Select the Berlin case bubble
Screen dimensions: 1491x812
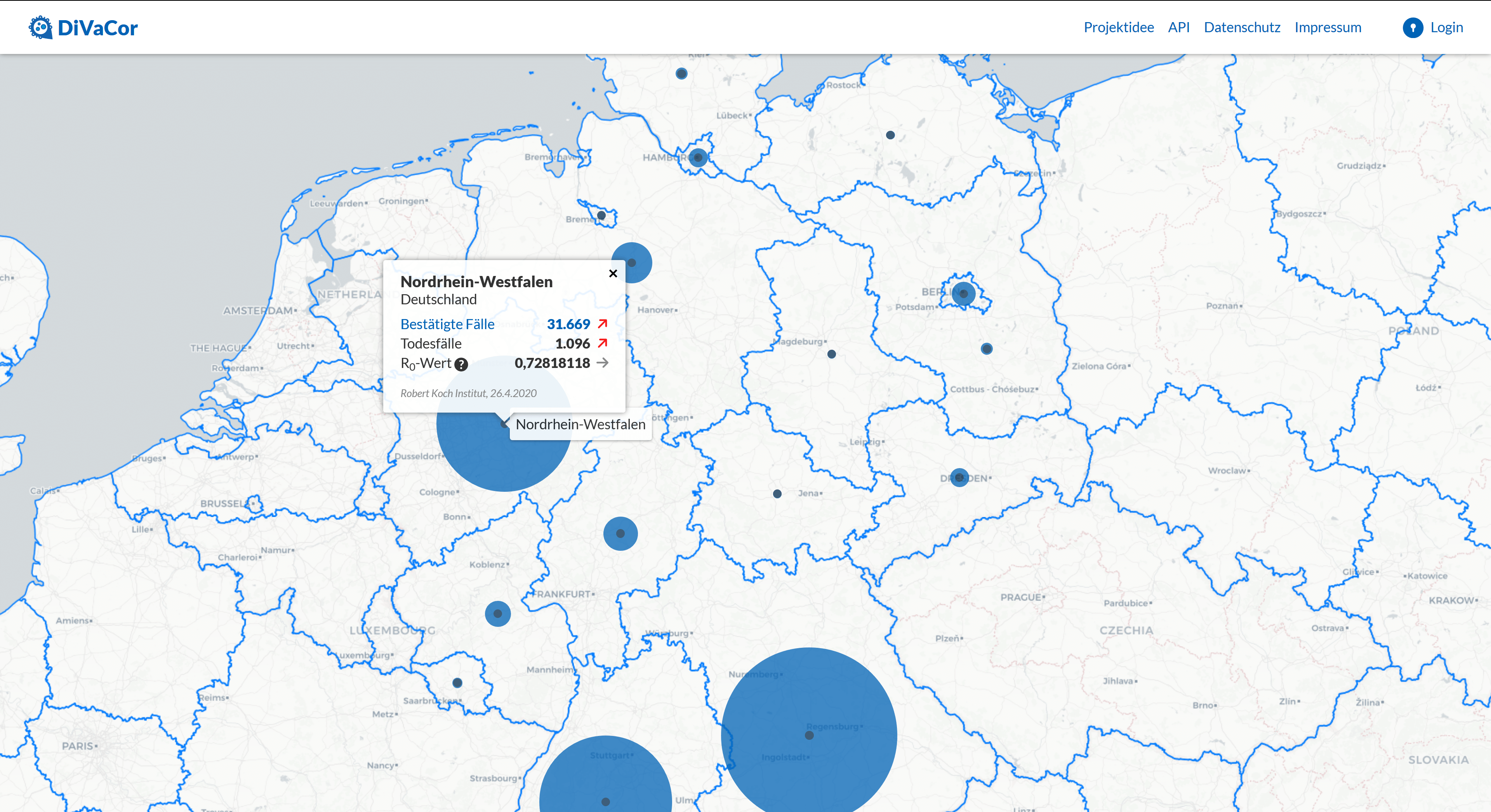pyautogui.click(x=963, y=293)
